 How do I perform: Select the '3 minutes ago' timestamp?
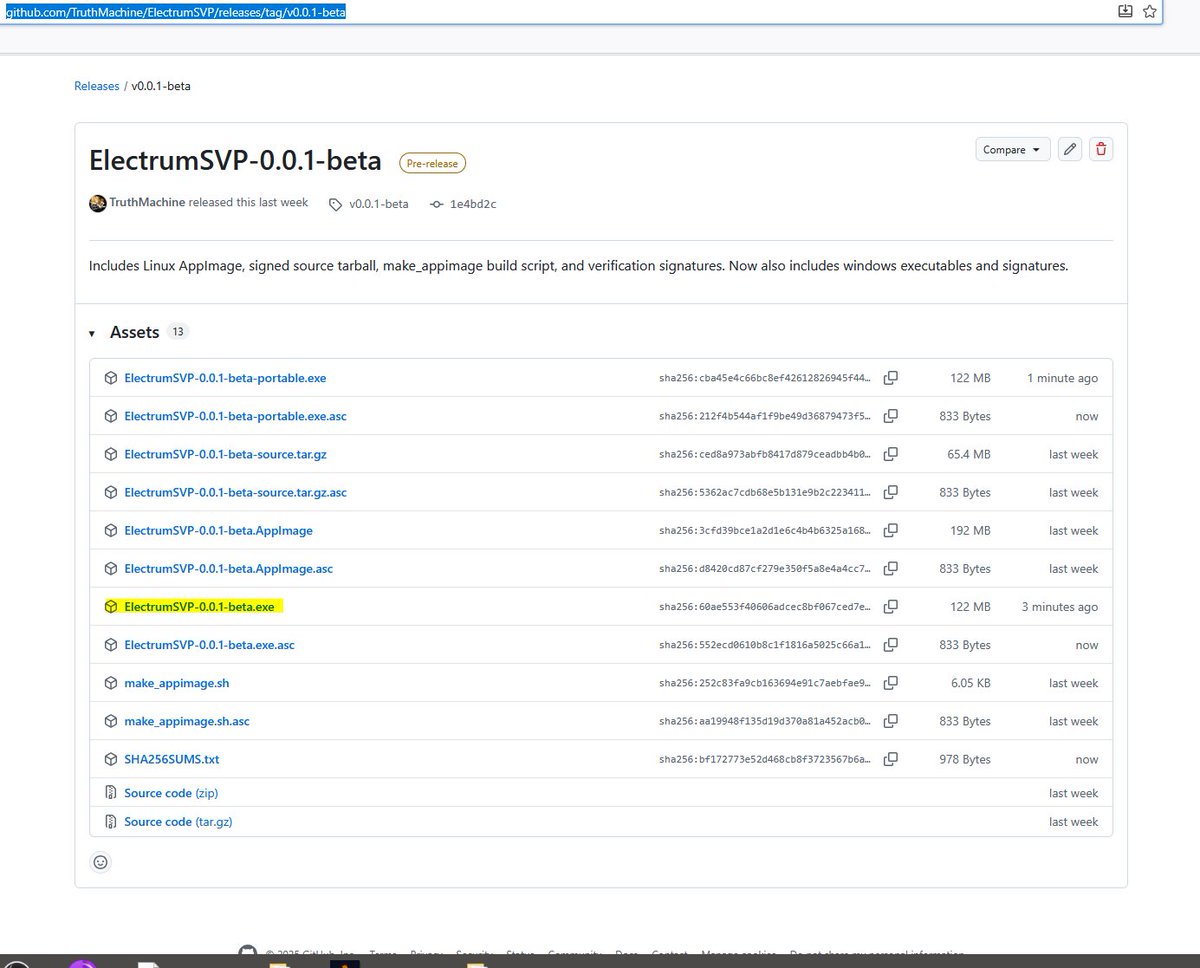pos(1059,607)
